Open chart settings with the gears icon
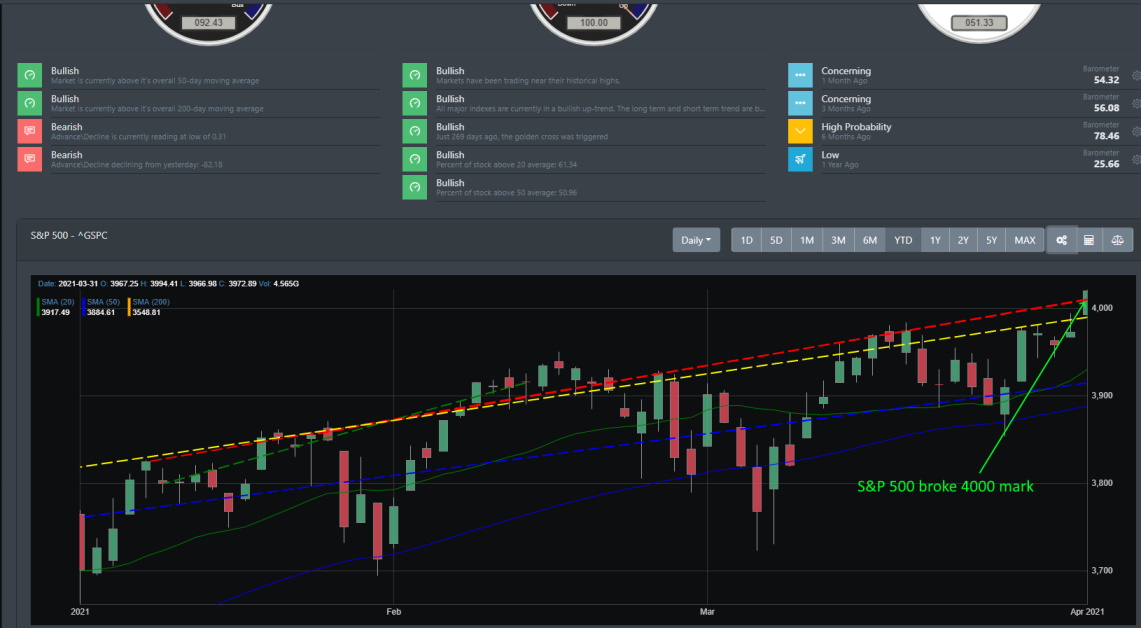Viewport: 1141px width, 628px height. click(1062, 240)
